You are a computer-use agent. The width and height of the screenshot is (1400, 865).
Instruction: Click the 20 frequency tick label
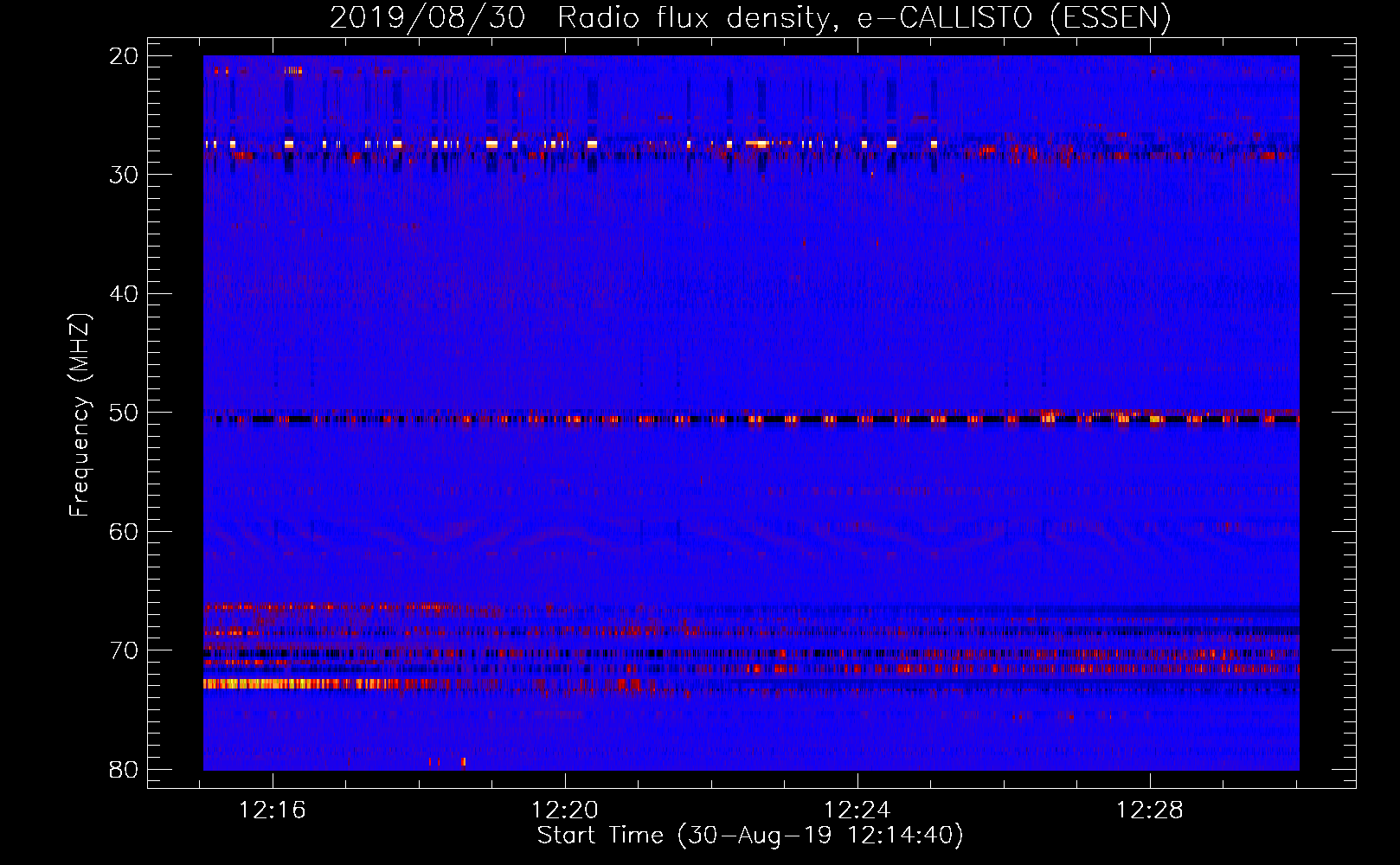(x=125, y=56)
